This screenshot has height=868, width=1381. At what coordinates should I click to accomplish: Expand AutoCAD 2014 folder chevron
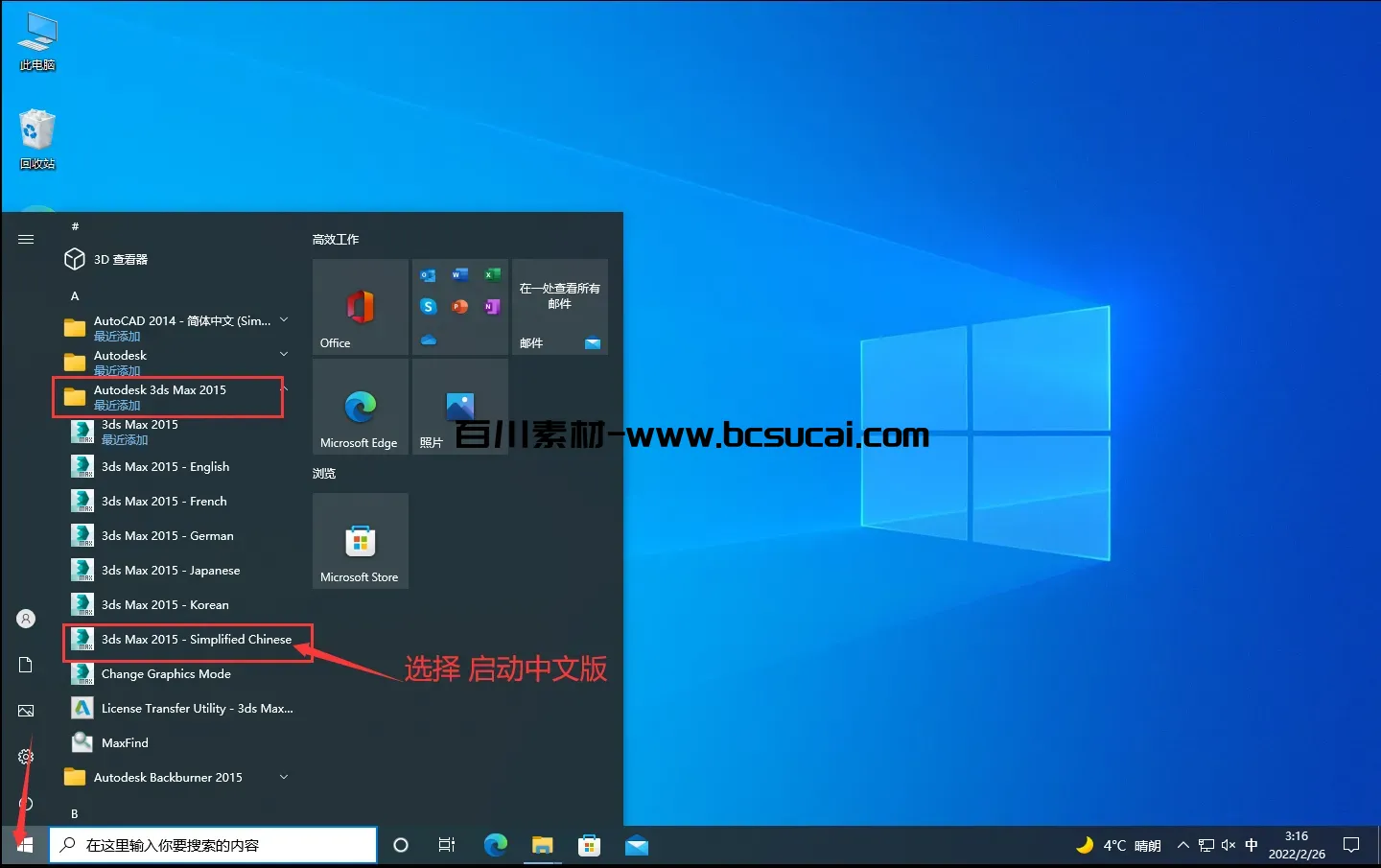pos(284,320)
